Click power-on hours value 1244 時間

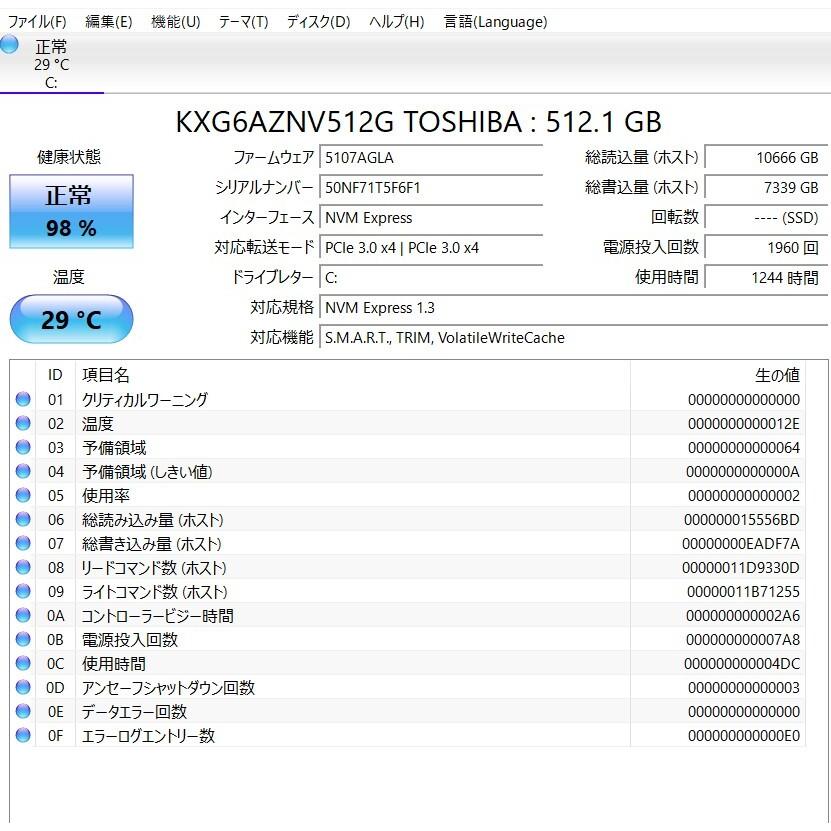point(766,278)
